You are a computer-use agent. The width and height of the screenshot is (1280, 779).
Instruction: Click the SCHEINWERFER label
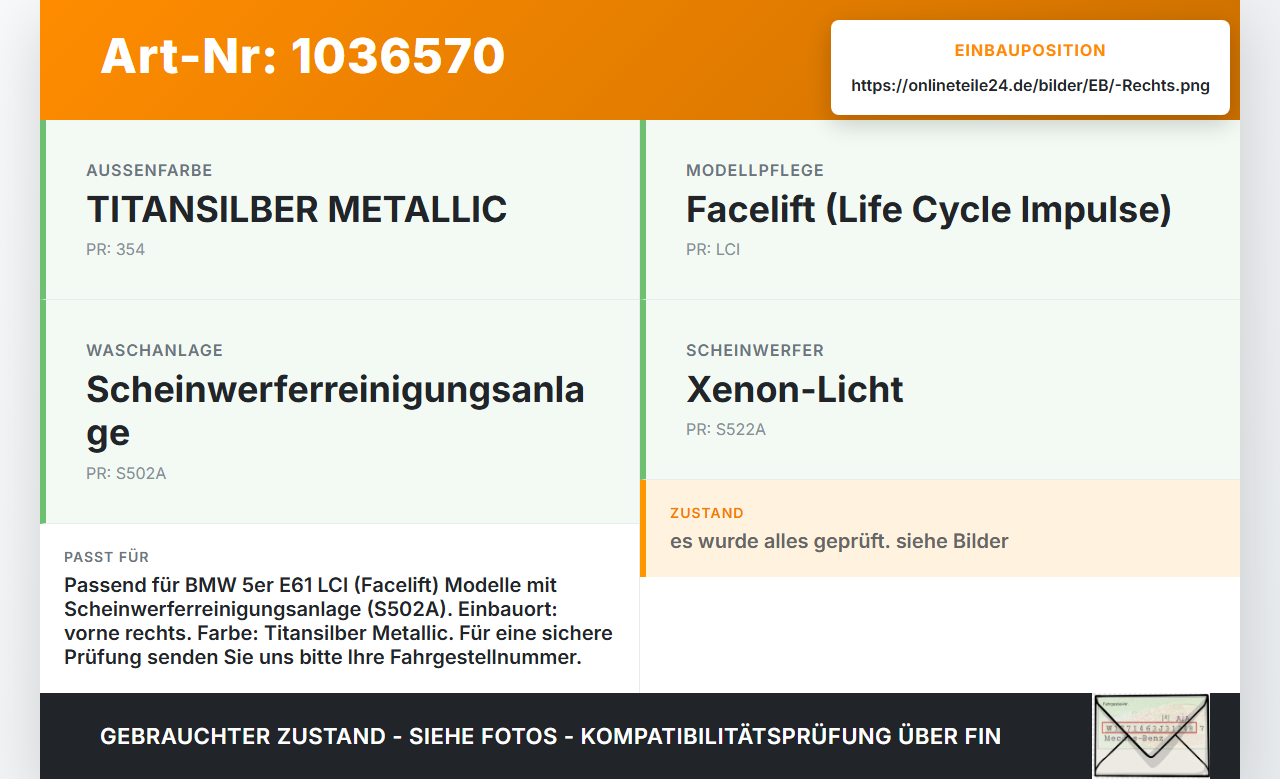(x=755, y=350)
